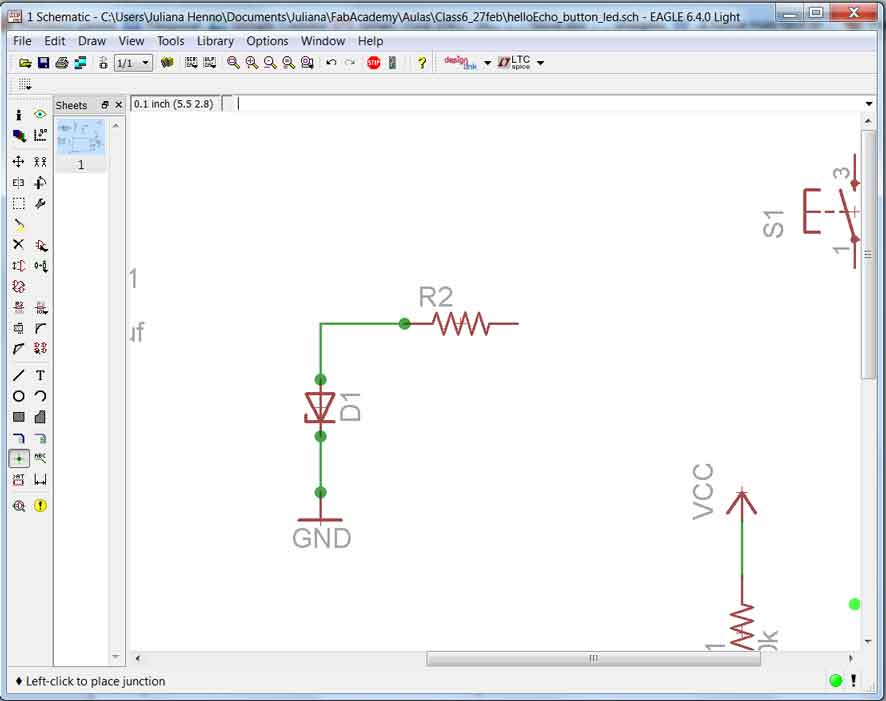The width and height of the screenshot is (886, 701).
Task: Select the Change (wrench) tool
Action: point(40,203)
